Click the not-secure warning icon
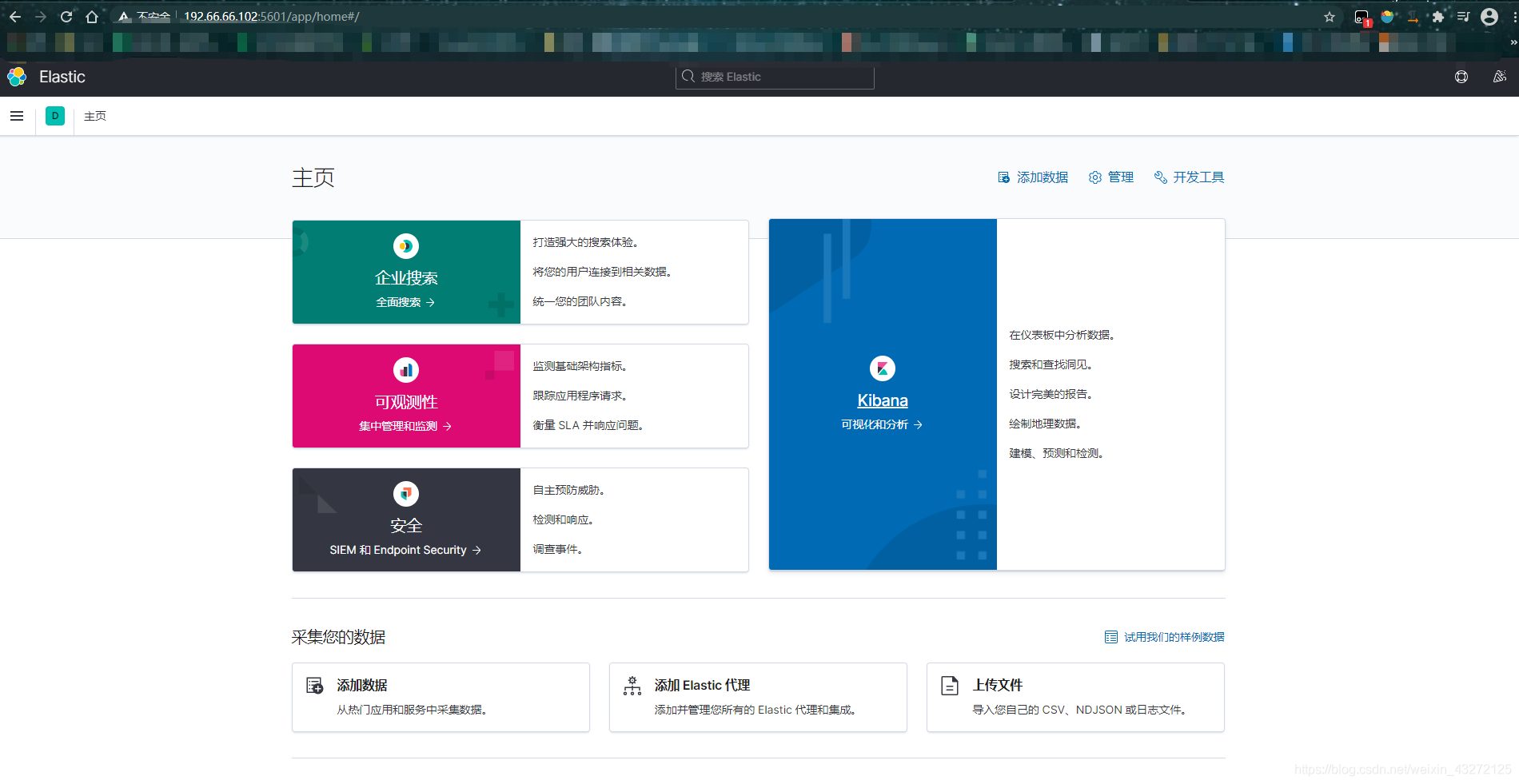Image resolution: width=1519 pixels, height=784 pixels. 124,16
